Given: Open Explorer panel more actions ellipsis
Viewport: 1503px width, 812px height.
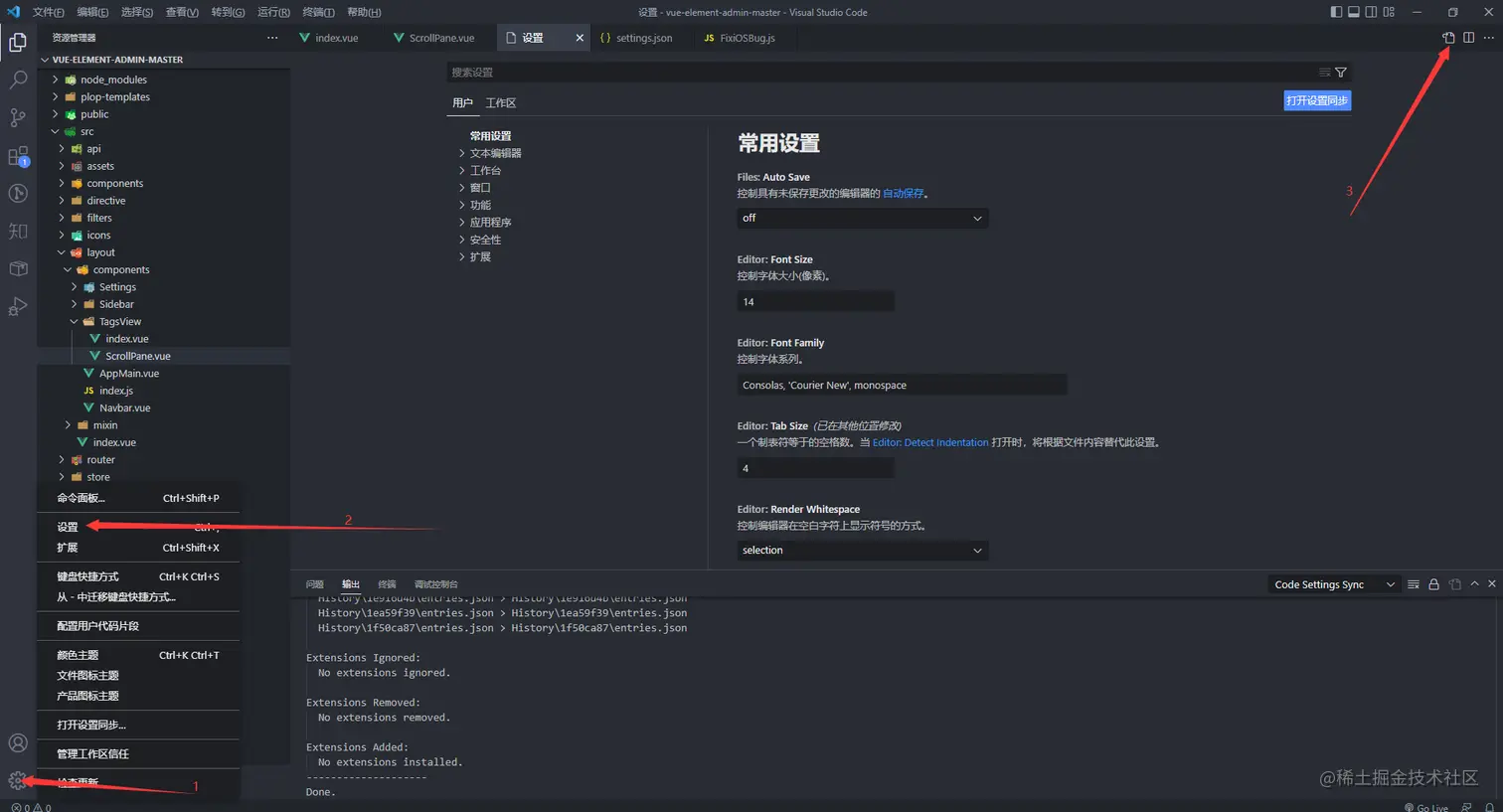Looking at the screenshot, I should pyautogui.click(x=272, y=38).
